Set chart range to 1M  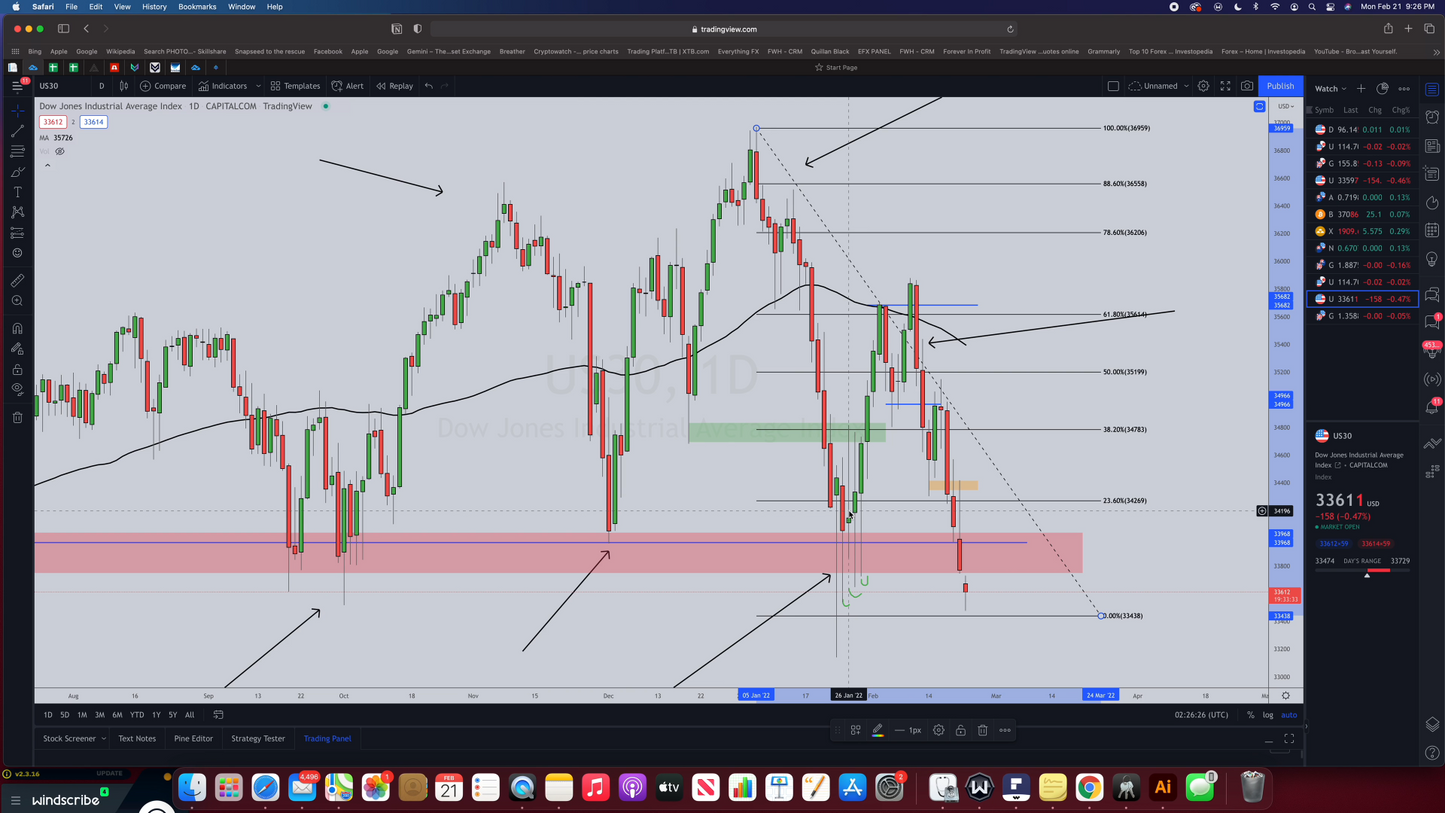coord(82,715)
